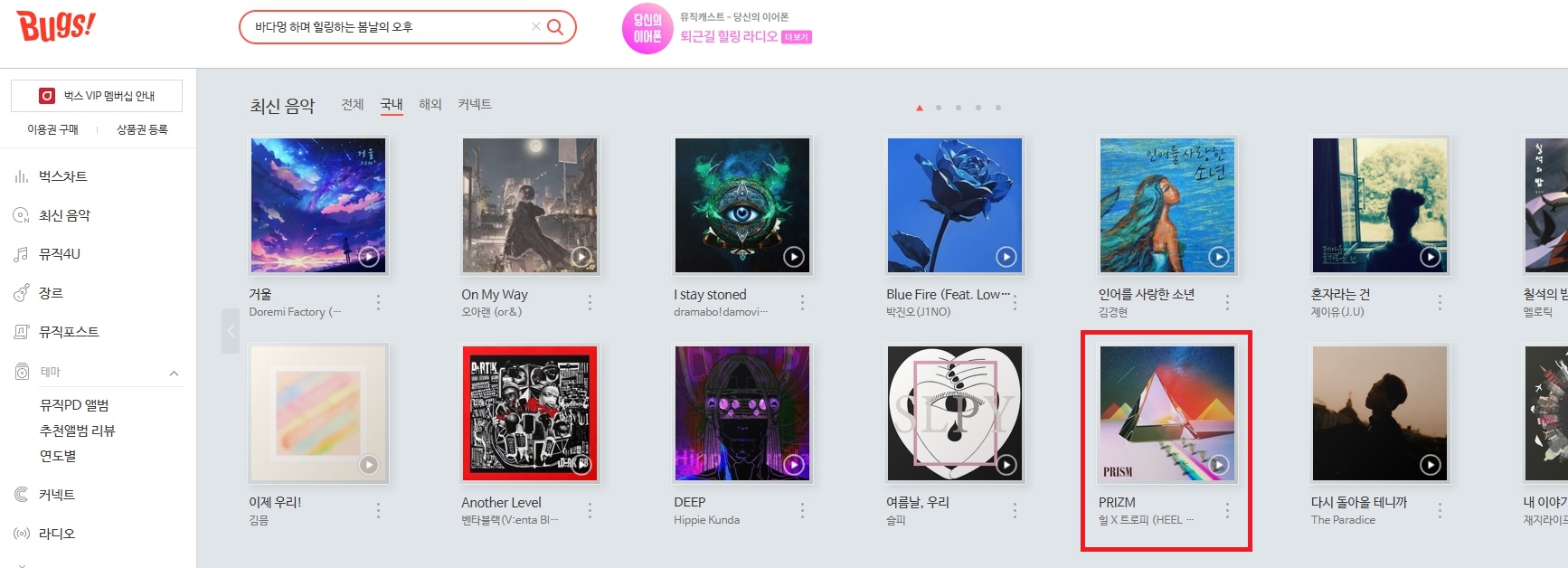Switch to the 해외 tab
The height and width of the screenshot is (568, 1568).
(430, 105)
